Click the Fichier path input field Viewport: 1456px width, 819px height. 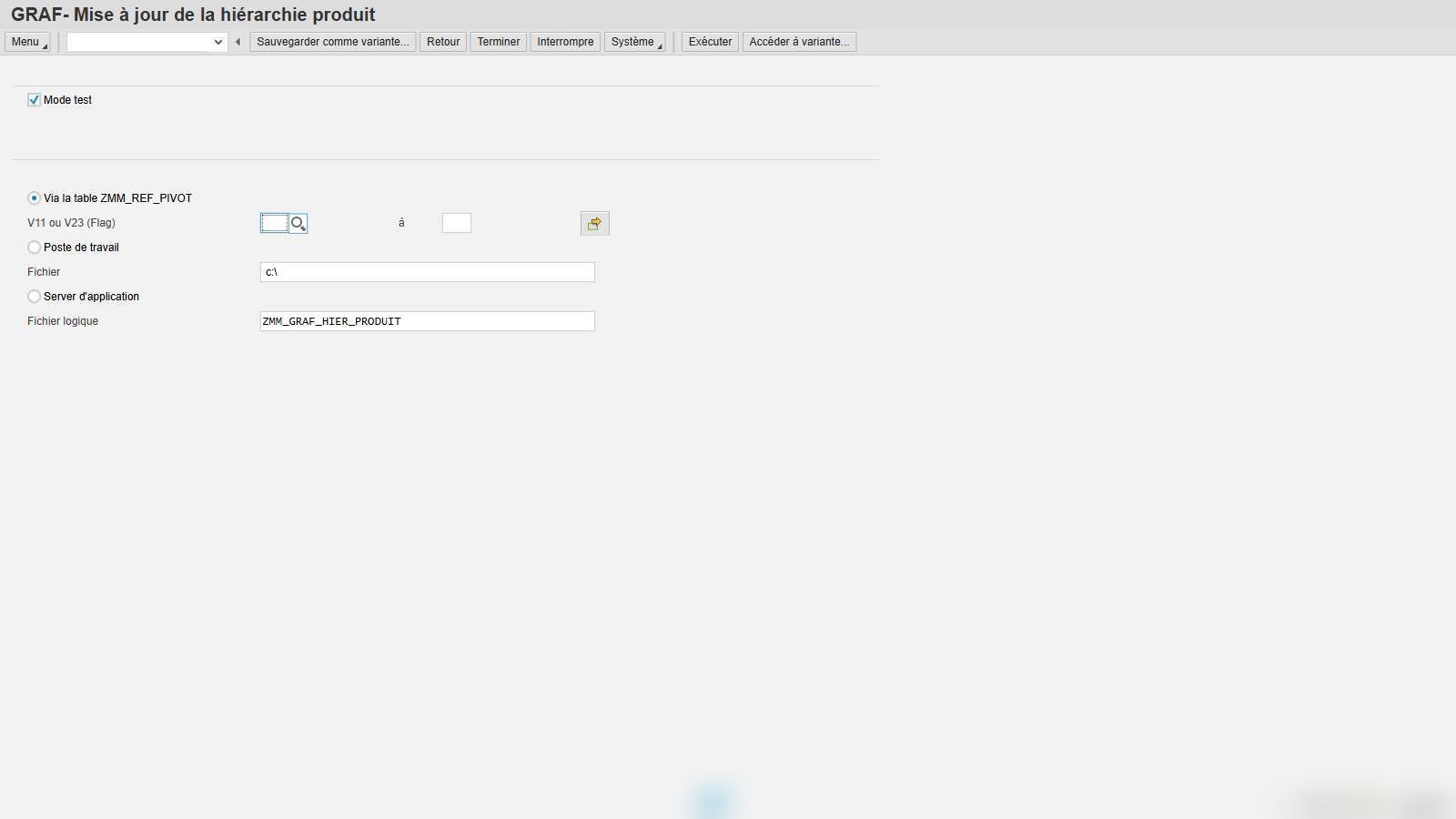pyautogui.click(x=428, y=272)
